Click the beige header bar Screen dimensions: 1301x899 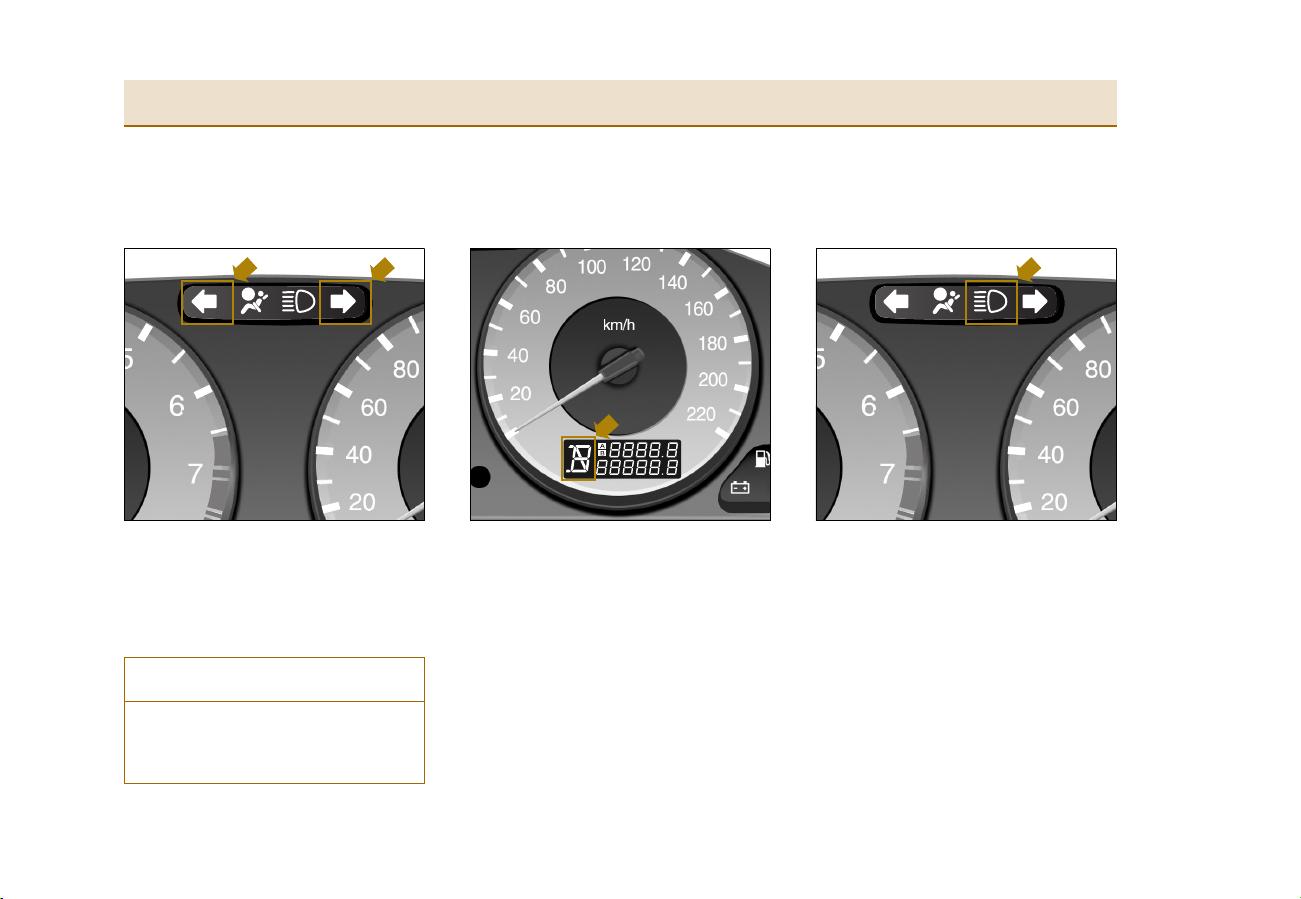(620, 103)
